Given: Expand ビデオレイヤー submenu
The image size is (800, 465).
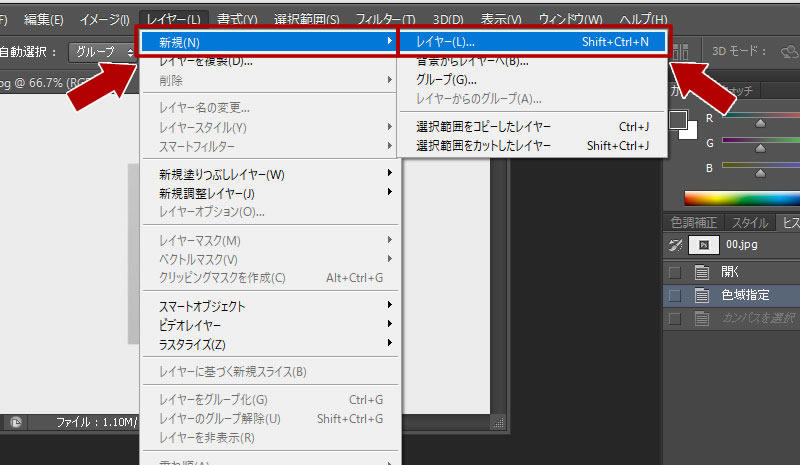Looking at the screenshot, I should click(390, 324).
